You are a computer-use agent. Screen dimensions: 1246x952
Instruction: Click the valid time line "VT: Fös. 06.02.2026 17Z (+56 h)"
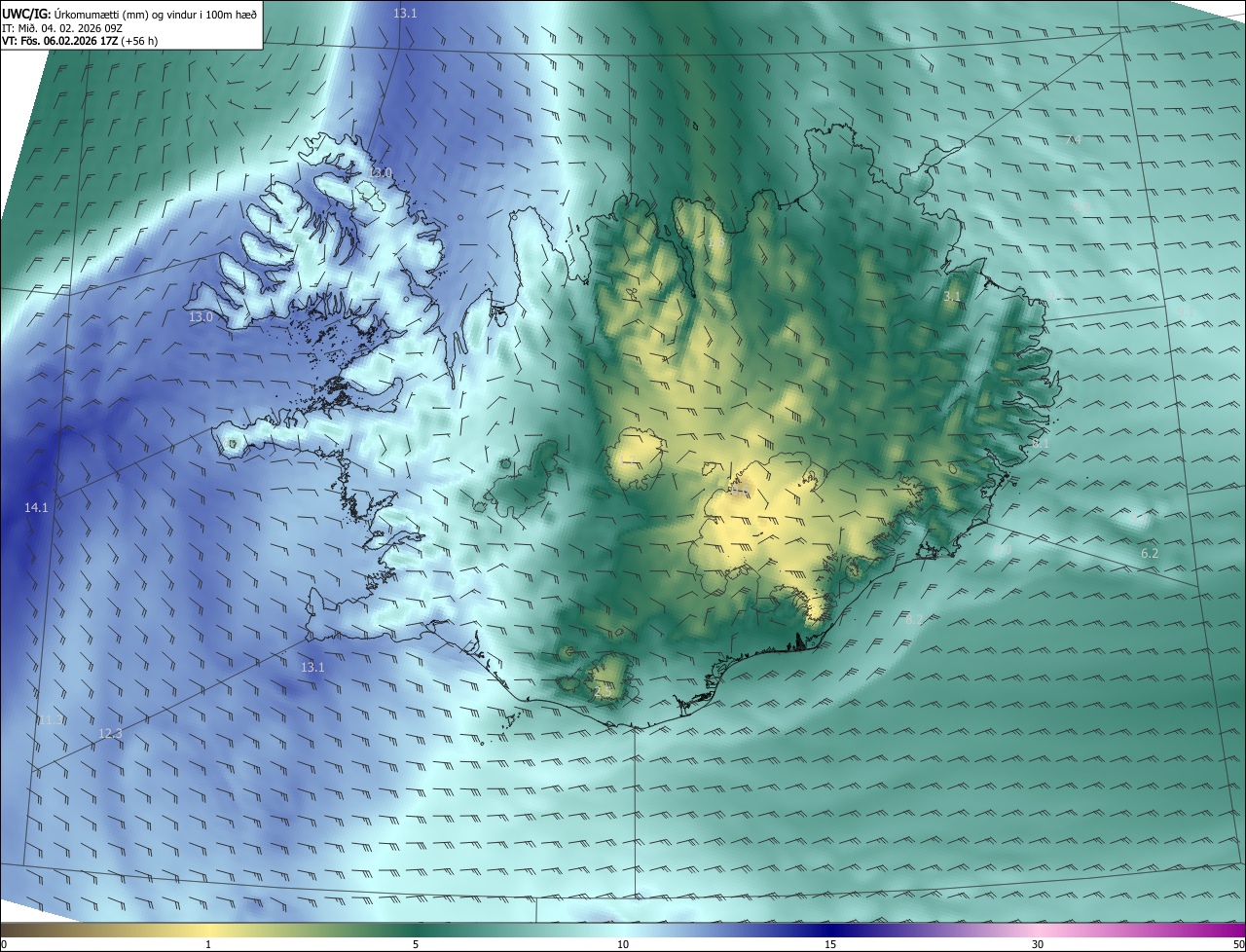81,42
